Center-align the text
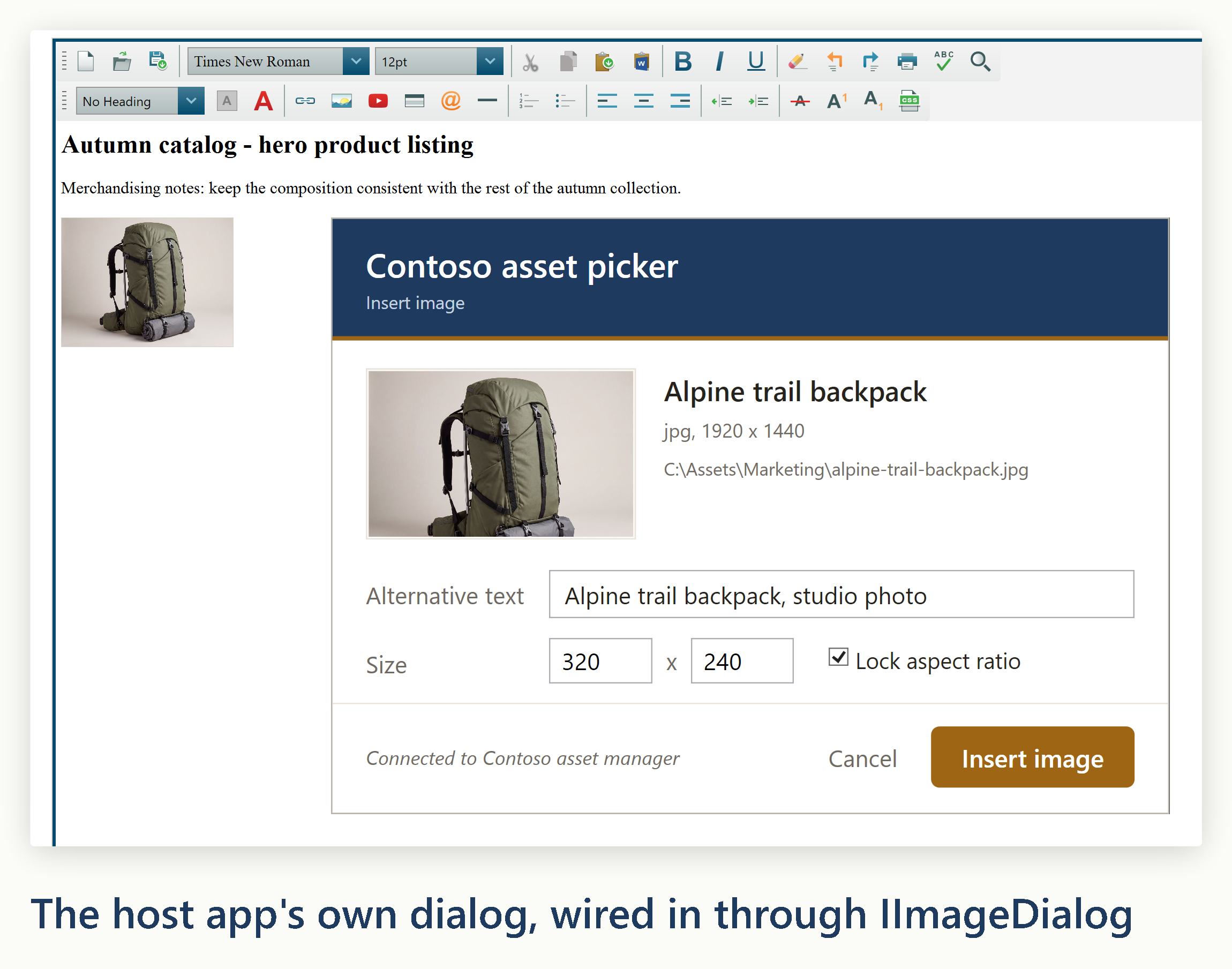Screen dimensions: 1232x969 [644, 101]
